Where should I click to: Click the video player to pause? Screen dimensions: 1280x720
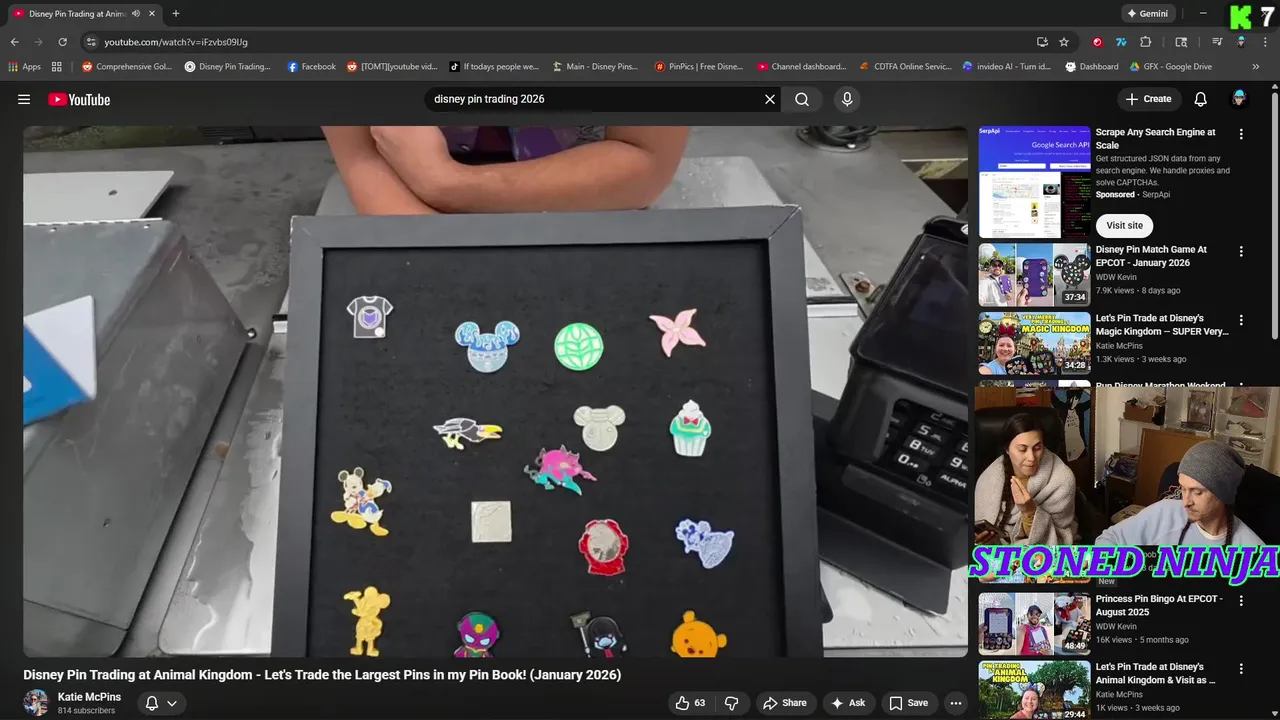(495, 391)
